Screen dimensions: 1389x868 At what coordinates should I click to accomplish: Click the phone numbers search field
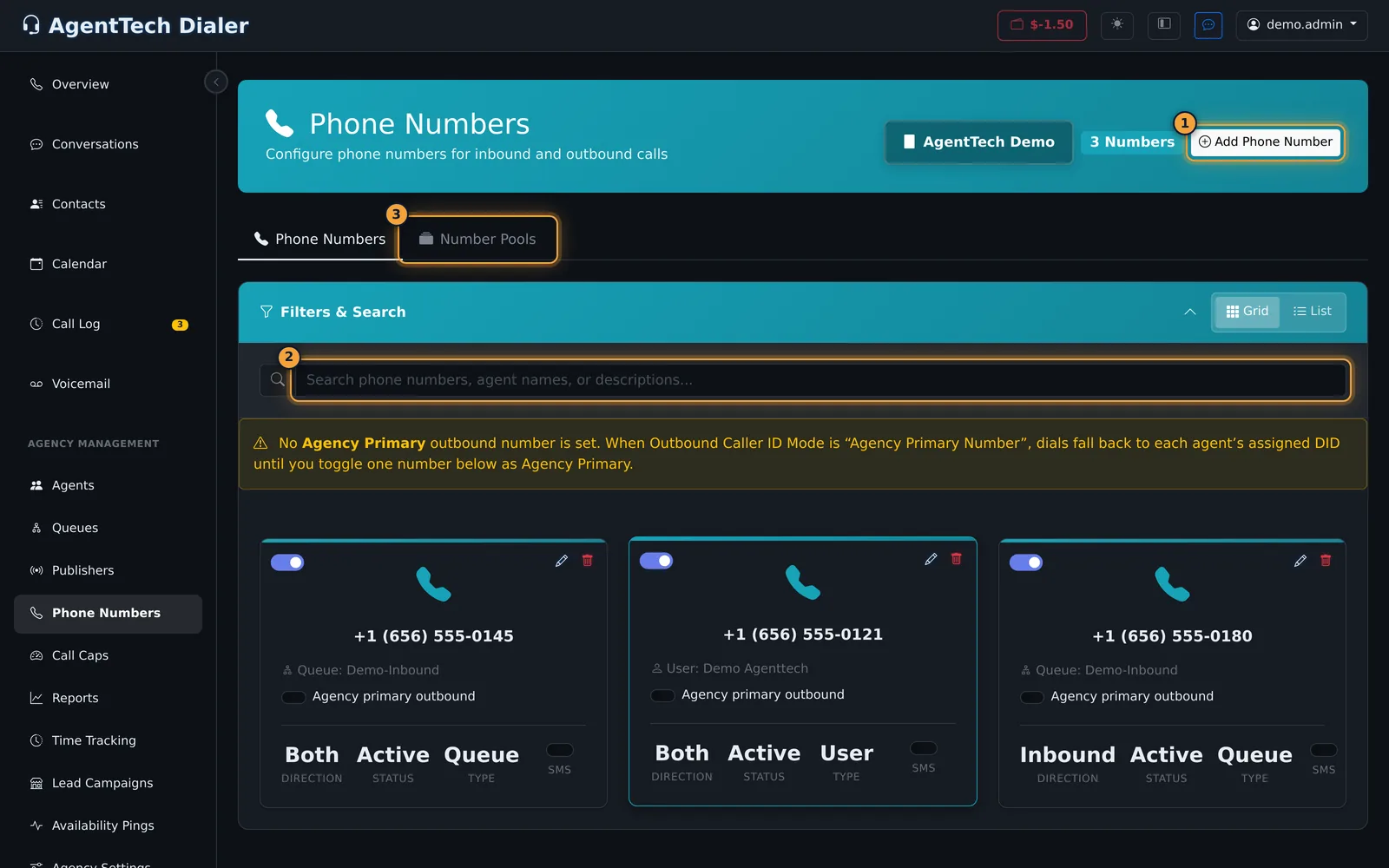pyautogui.click(x=820, y=380)
